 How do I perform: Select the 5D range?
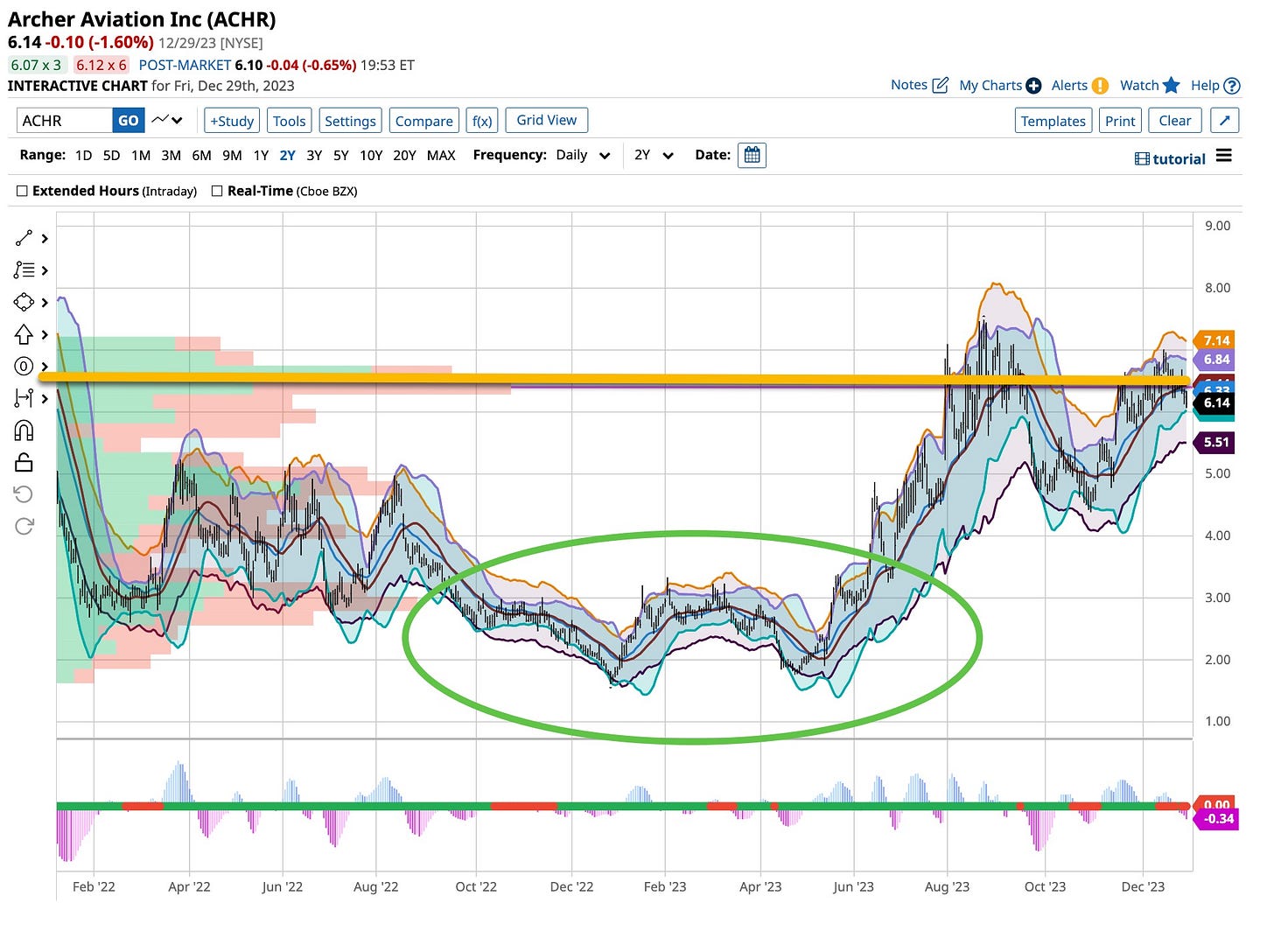[x=111, y=155]
